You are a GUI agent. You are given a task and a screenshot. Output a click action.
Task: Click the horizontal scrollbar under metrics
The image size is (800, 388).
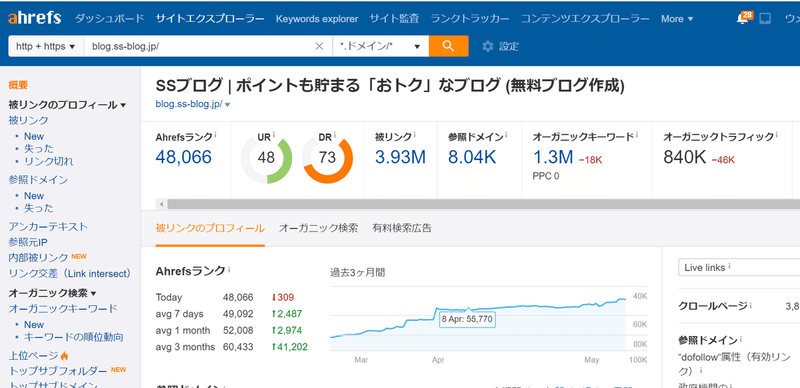(x=480, y=204)
